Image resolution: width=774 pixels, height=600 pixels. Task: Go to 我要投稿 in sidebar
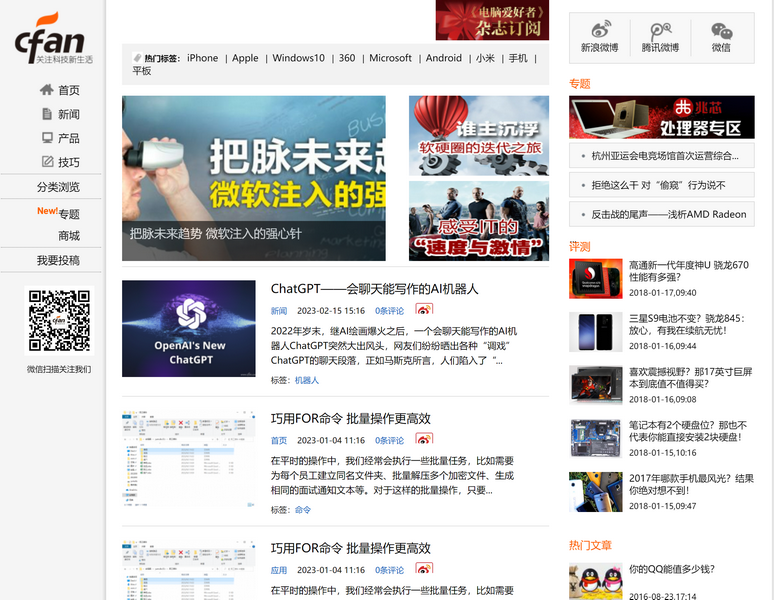tap(58, 260)
